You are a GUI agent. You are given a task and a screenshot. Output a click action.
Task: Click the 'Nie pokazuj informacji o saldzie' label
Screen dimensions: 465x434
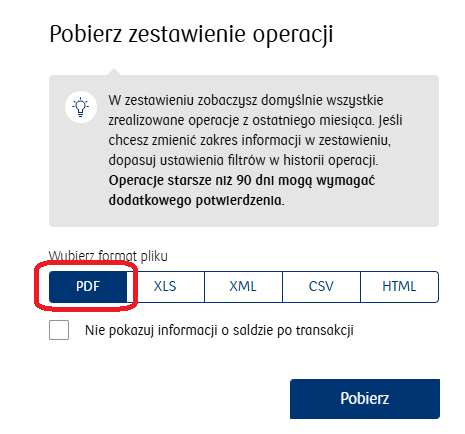click(219, 330)
